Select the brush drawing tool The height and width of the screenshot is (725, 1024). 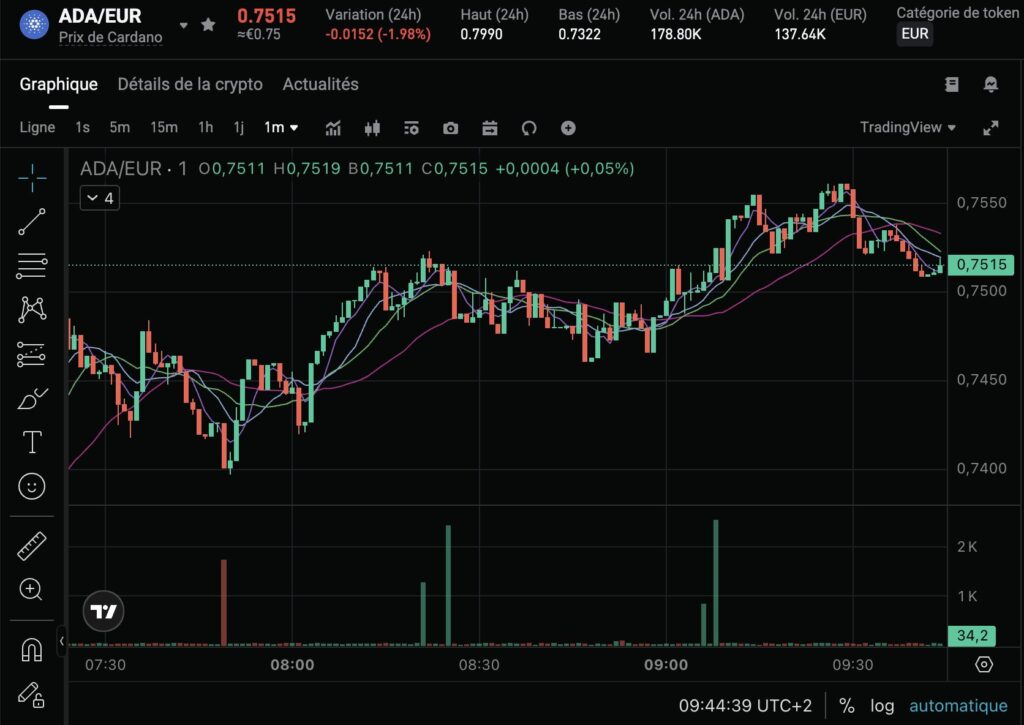(x=31, y=398)
